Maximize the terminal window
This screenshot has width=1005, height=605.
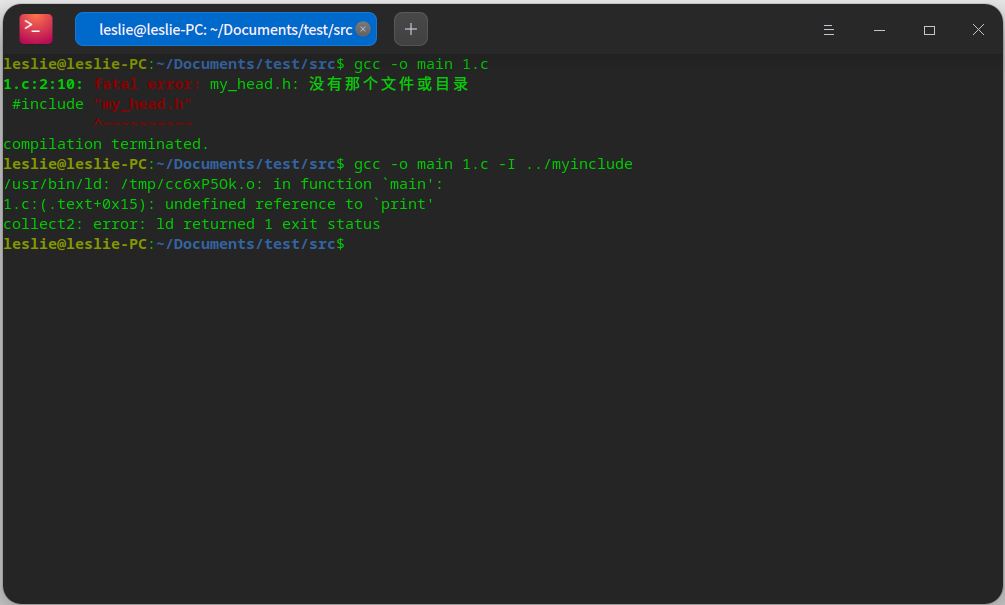coord(929,30)
